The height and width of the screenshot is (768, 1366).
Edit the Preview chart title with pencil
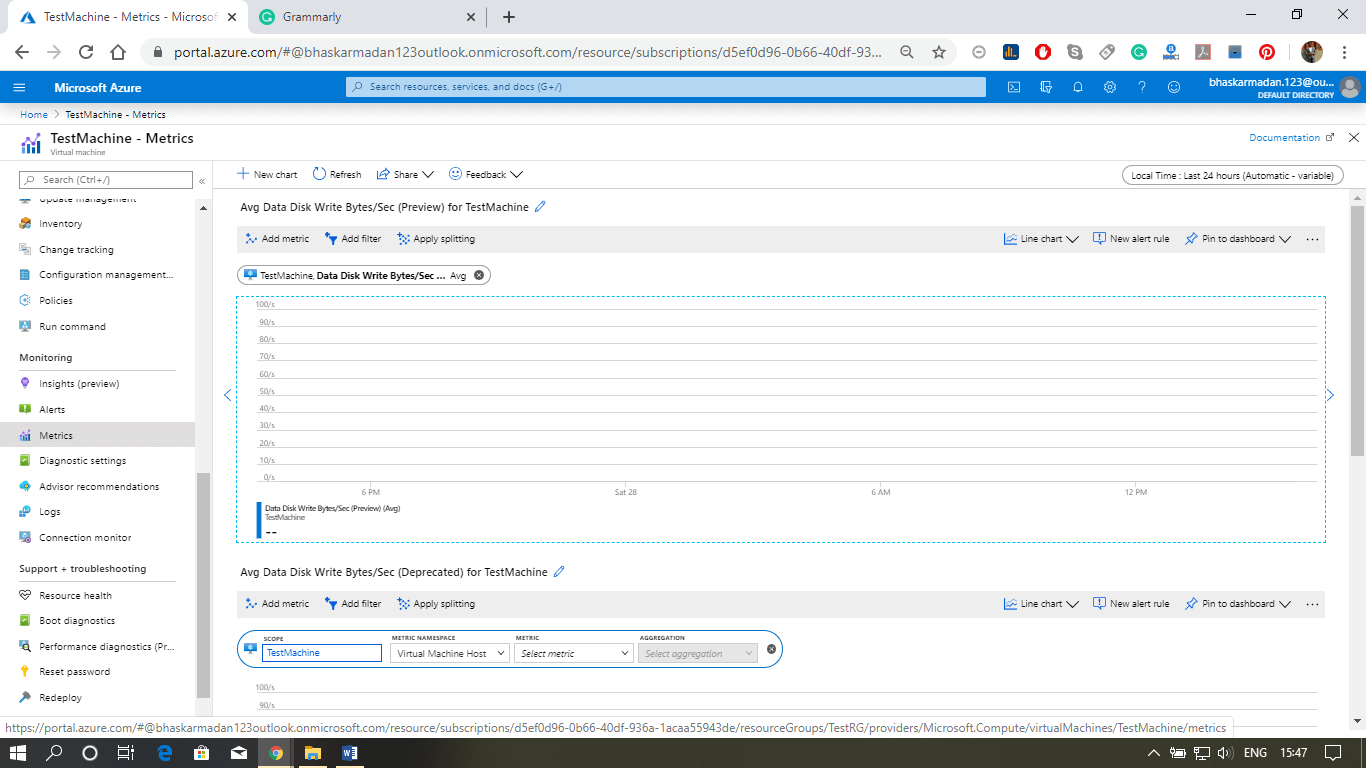[x=540, y=207]
